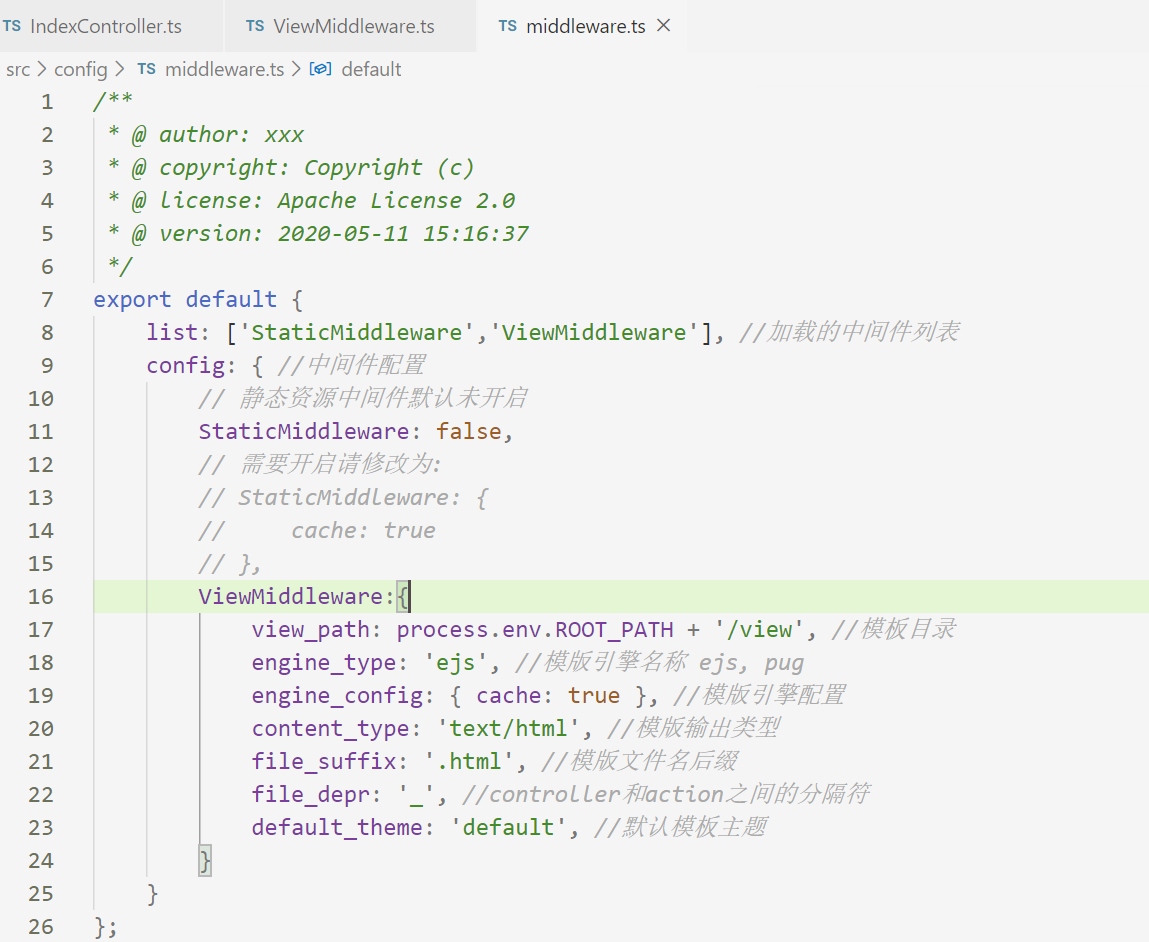The image size is (1149, 942).
Task: Place cursor on 'export' keyword
Action: tap(132, 300)
